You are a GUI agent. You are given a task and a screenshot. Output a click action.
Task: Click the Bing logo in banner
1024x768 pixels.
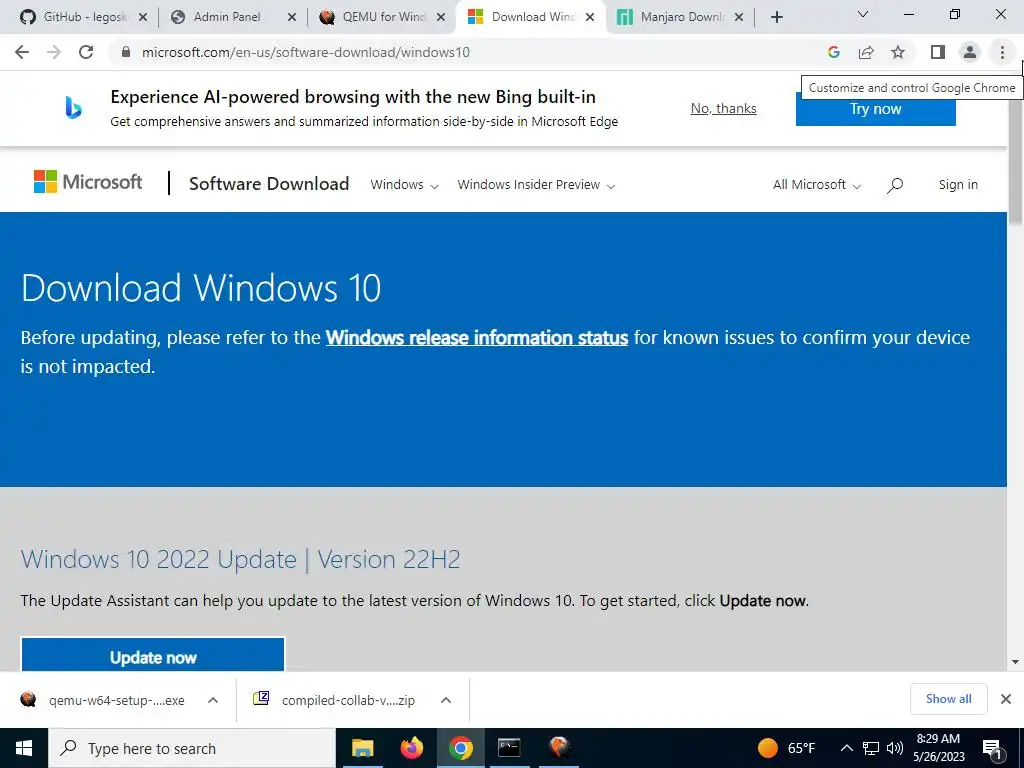[73, 107]
